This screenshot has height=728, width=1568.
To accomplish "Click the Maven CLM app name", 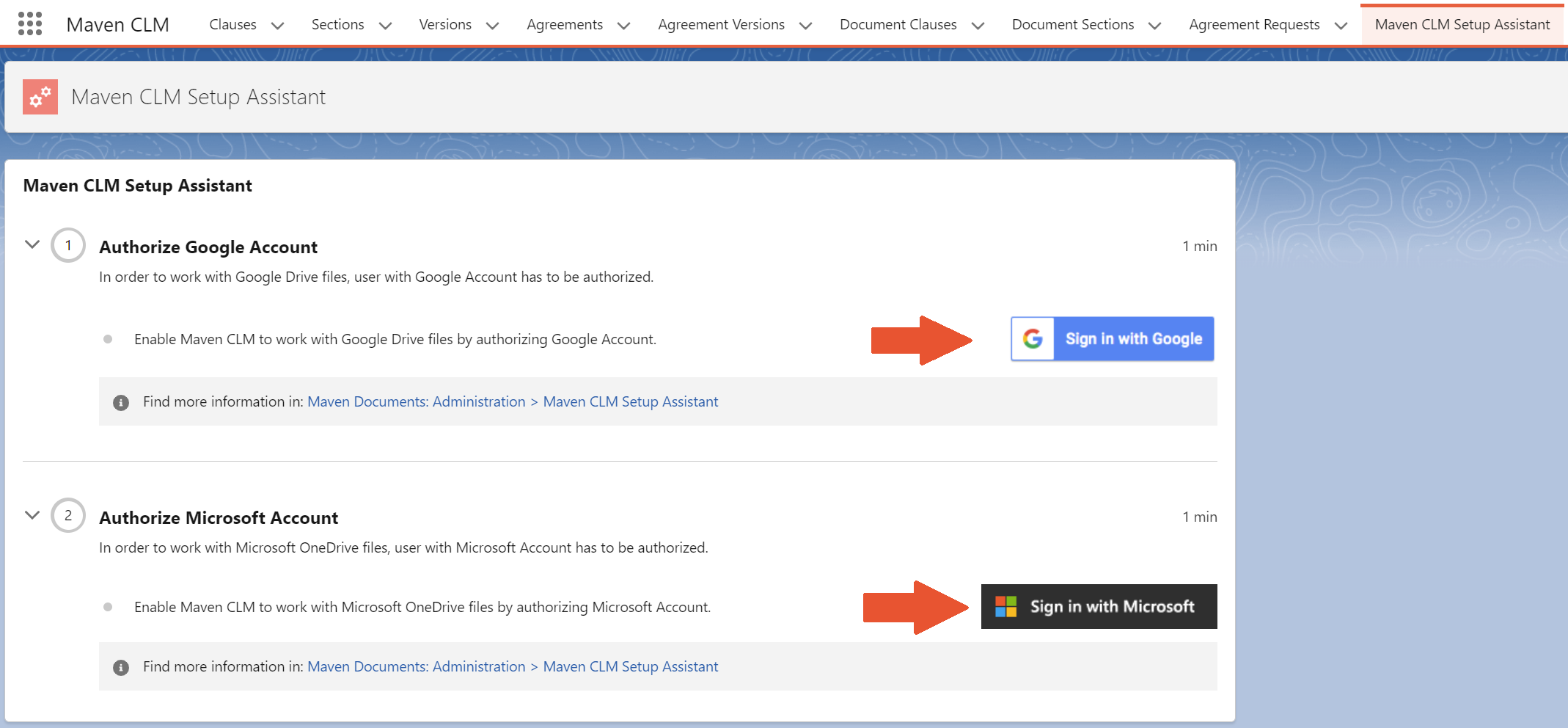I will point(117,24).
